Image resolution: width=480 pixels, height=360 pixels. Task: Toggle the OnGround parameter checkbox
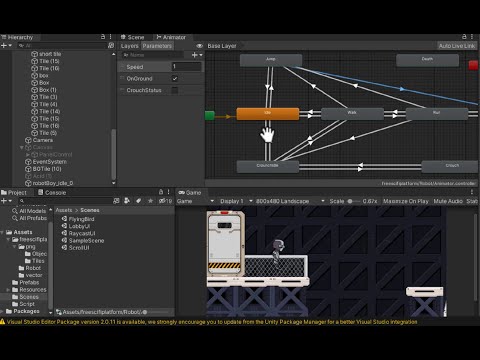(x=175, y=79)
